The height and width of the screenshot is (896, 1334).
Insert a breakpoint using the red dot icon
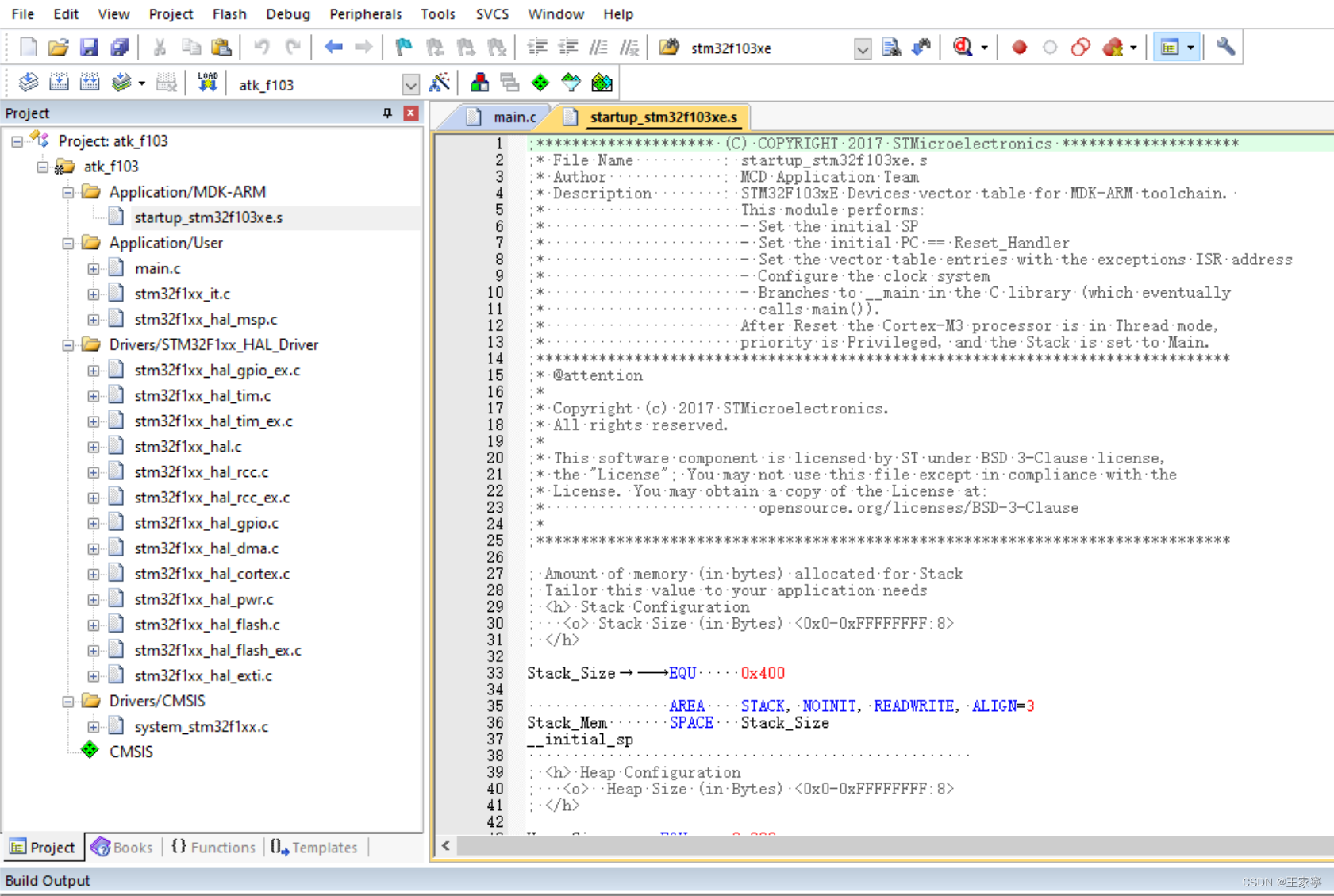1019,47
